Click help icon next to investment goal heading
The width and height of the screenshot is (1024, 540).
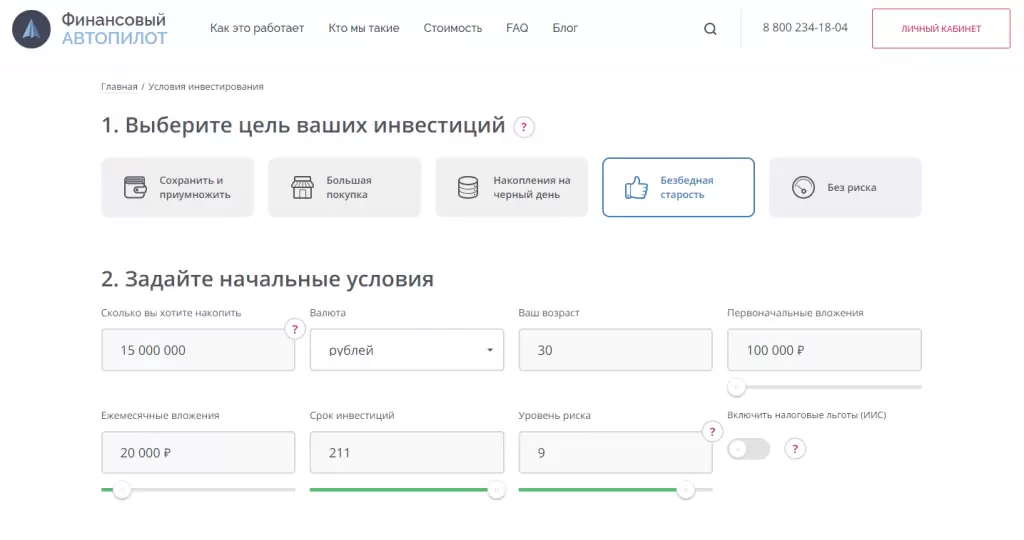(x=524, y=127)
